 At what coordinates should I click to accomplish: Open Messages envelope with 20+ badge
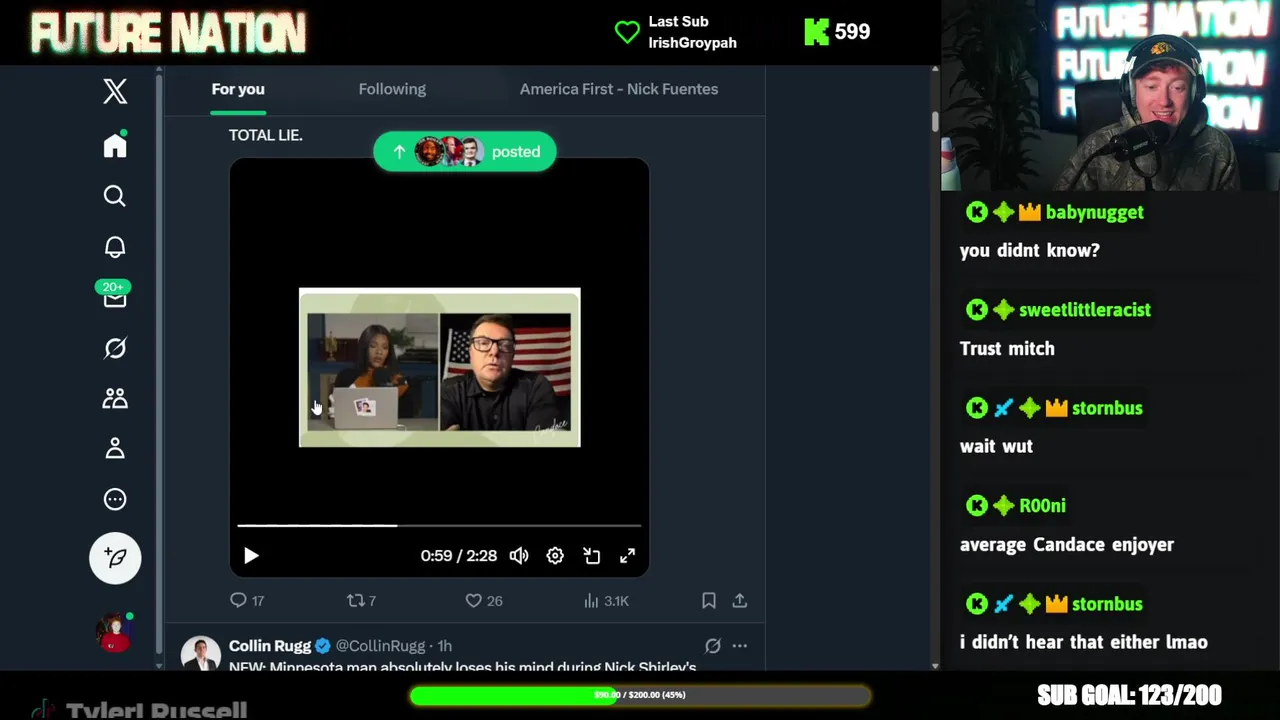(x=114, y=295)
